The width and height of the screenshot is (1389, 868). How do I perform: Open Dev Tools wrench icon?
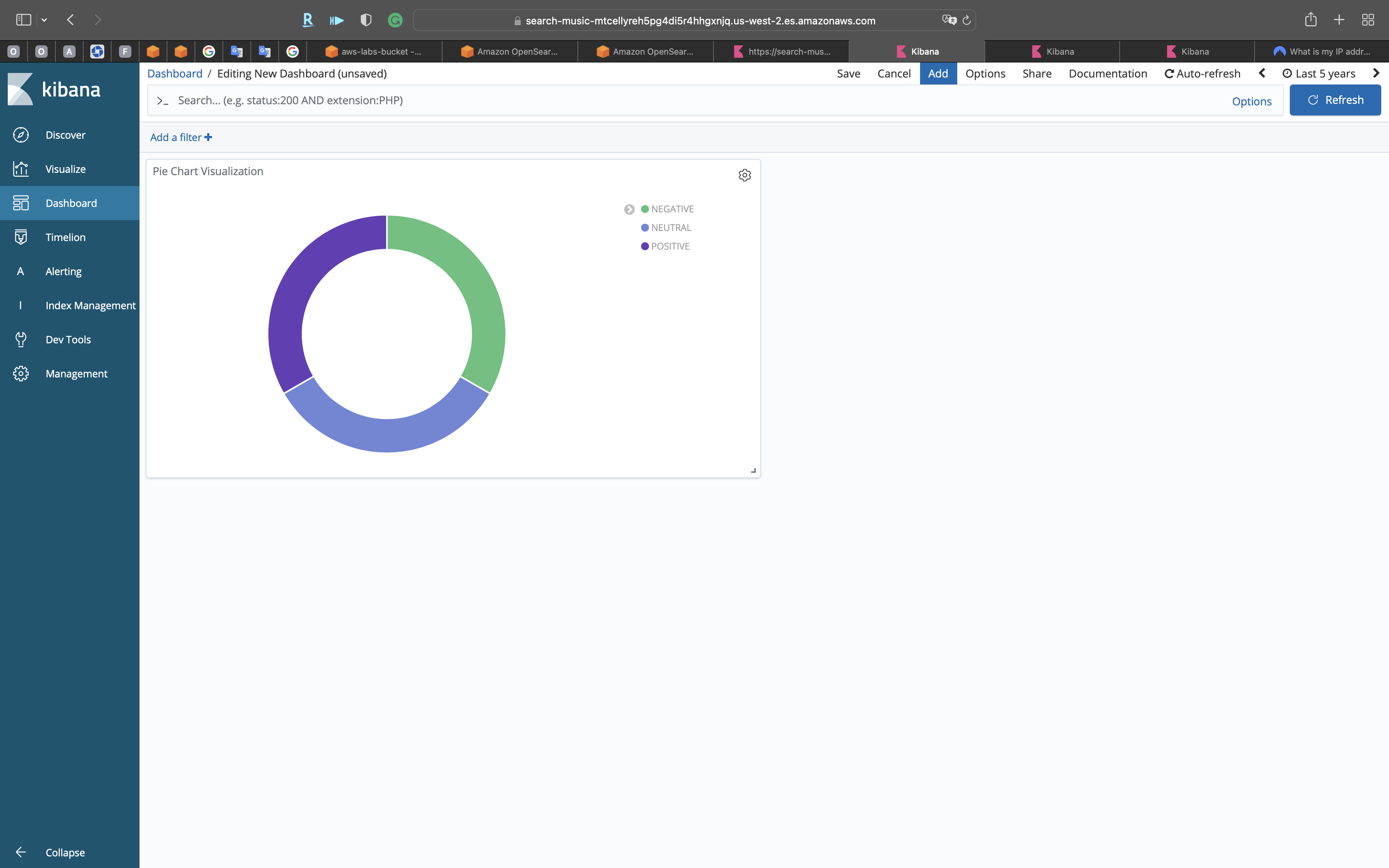21,339
